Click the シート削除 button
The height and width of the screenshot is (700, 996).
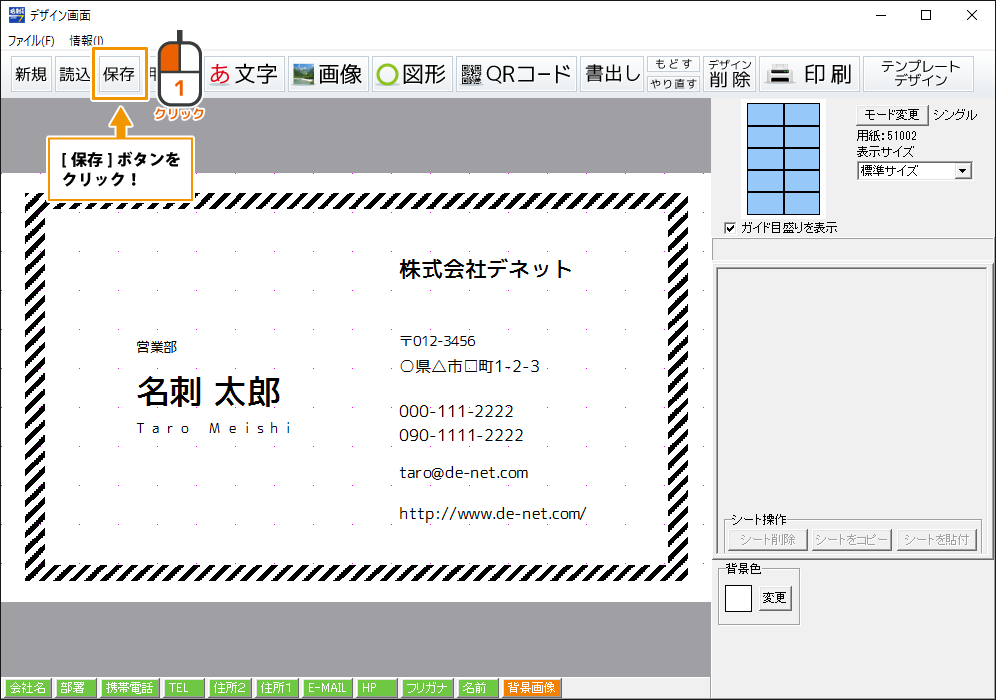pyautogui.click(x=767, y=540)
